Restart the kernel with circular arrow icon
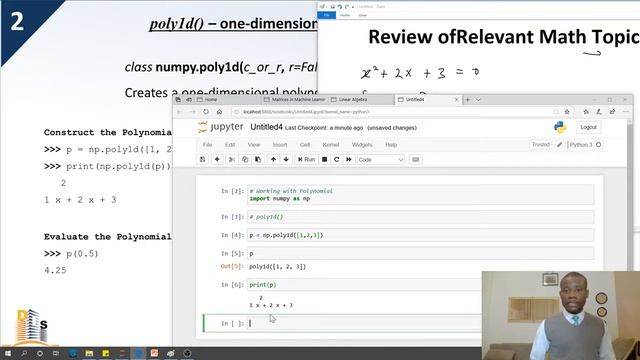 tap(337, 160)
